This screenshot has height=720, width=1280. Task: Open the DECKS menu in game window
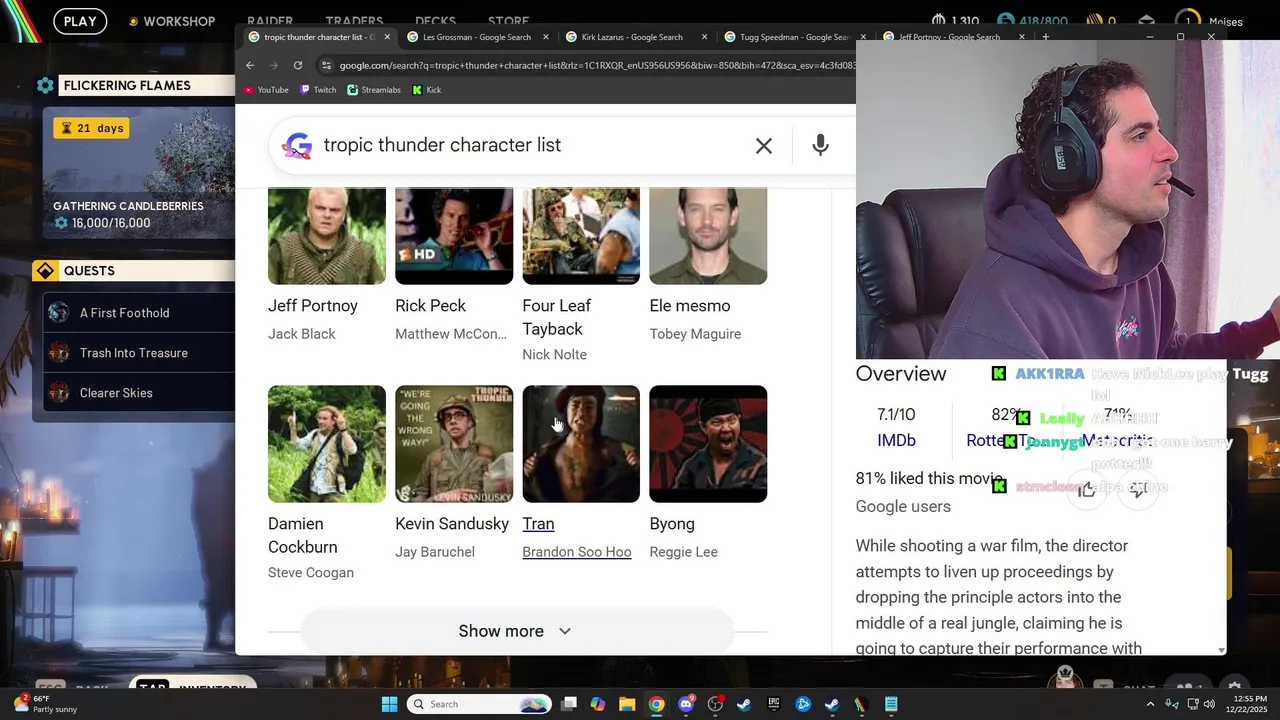coord(435,21)
